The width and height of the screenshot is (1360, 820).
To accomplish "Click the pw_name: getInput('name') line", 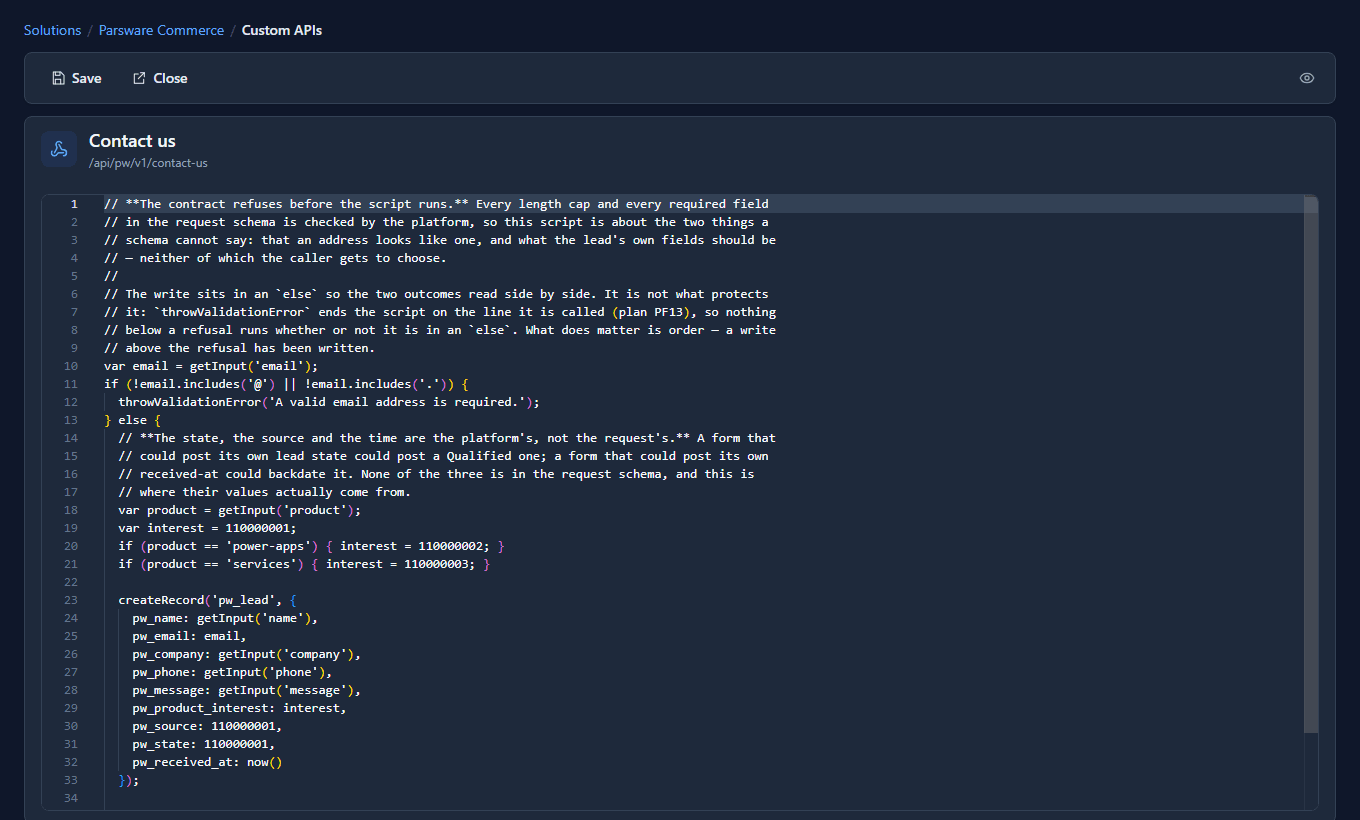I will pyautogui.click(x=225, y=618).
